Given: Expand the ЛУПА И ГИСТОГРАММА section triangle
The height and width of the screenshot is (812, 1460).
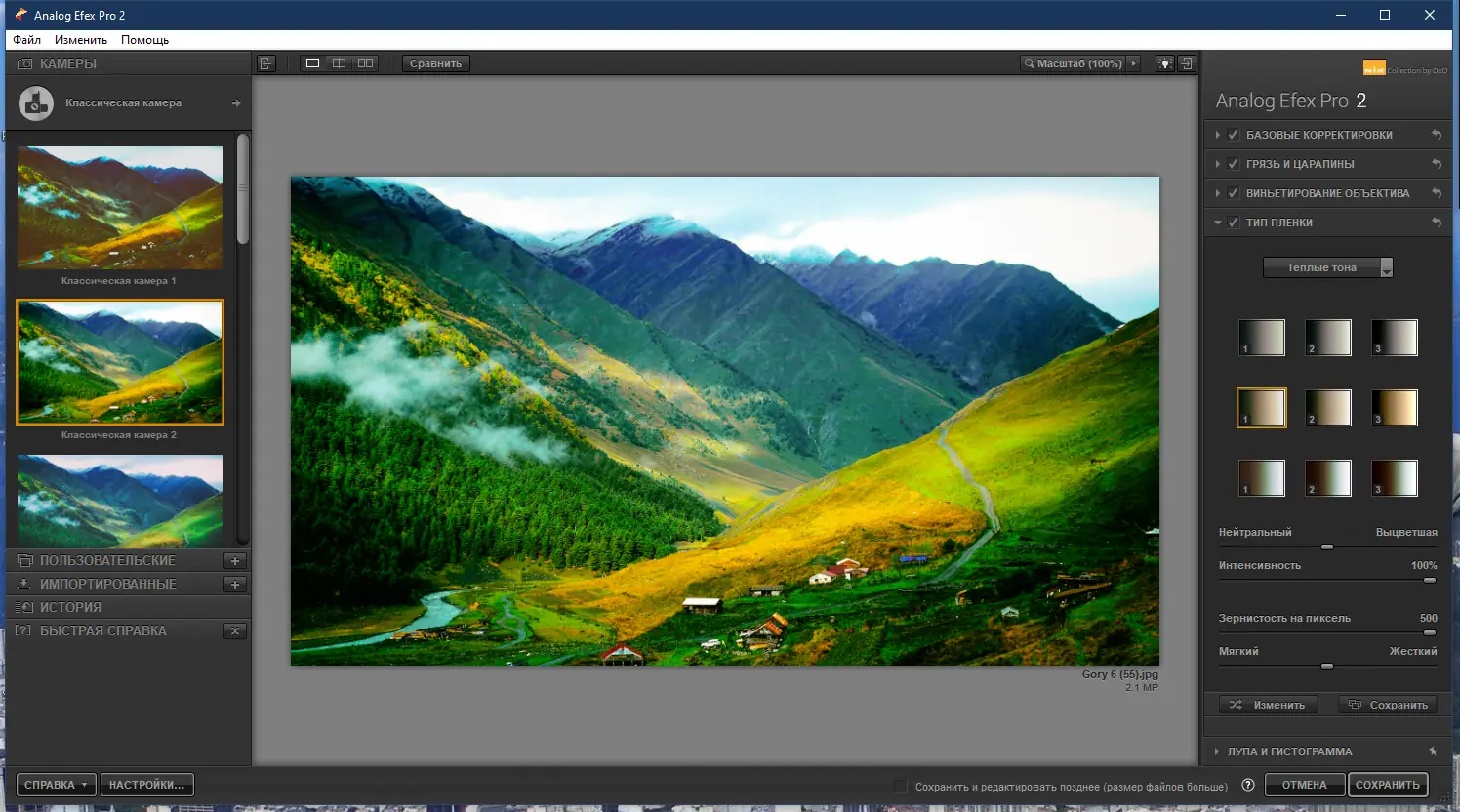Looking at the screenshot, I should tap(1217, 751).
